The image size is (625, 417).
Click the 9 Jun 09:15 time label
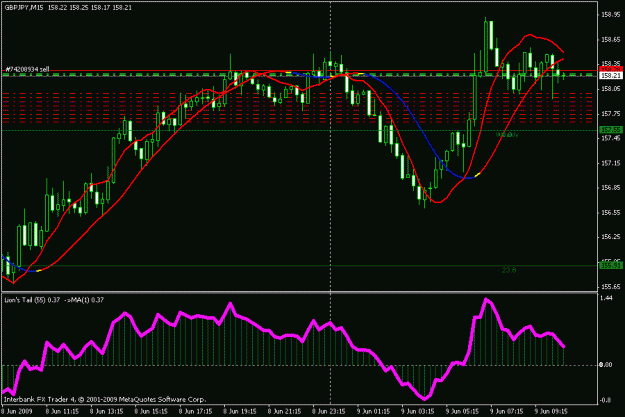click(551, 411)
